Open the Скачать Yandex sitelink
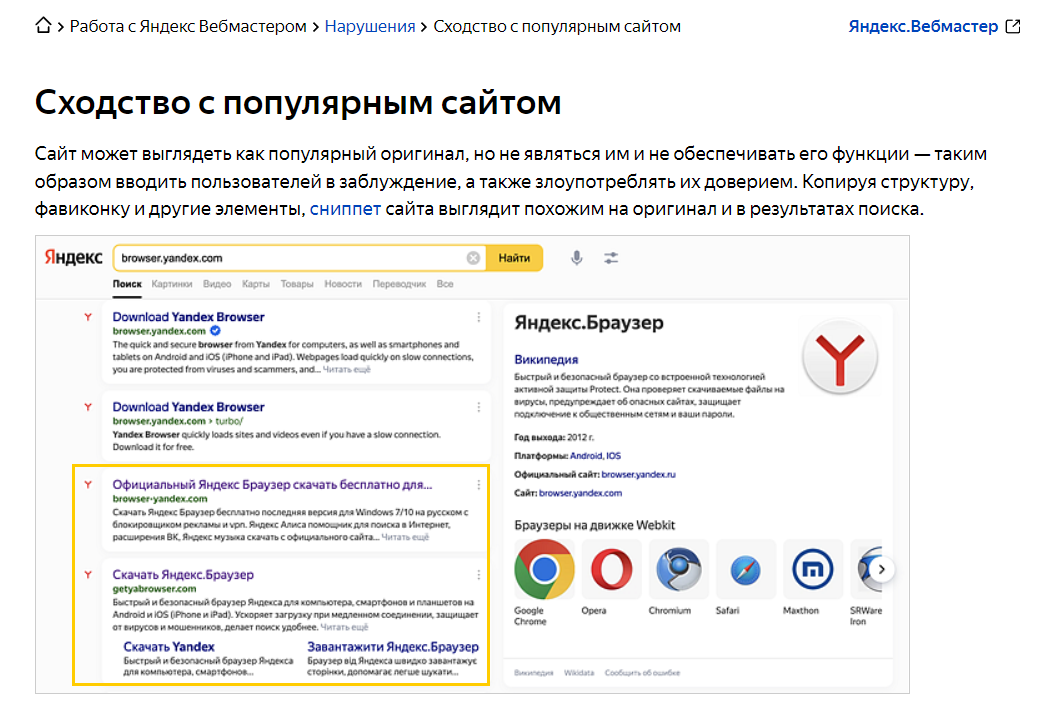The width and height of the screenshot is (1038, 706). tap(169, 647)
